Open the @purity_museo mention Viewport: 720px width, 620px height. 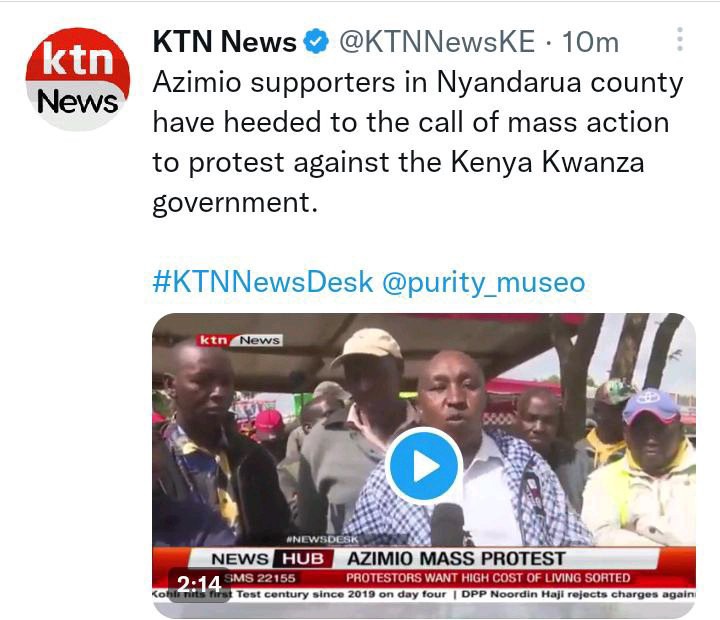[484, 282]
